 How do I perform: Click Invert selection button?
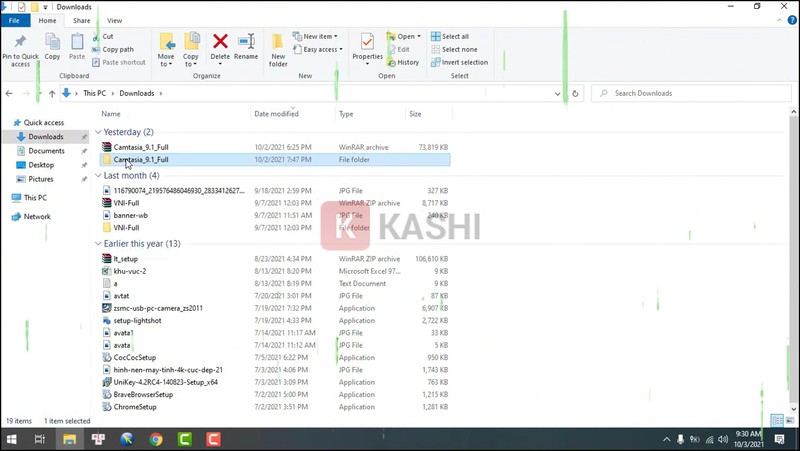point(460,62)
